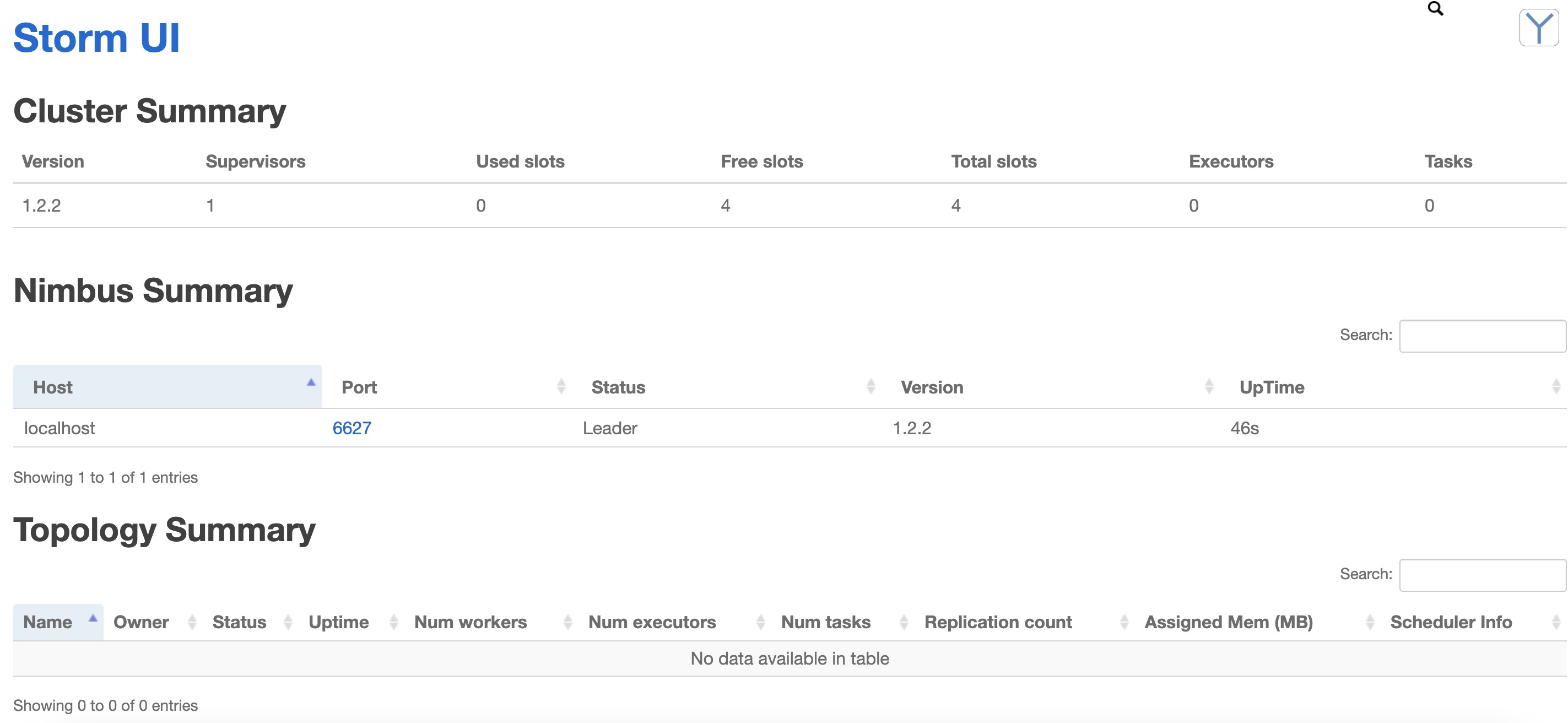Select the localhost host cell
The image size is (1568, 723).
pos(60,428)
